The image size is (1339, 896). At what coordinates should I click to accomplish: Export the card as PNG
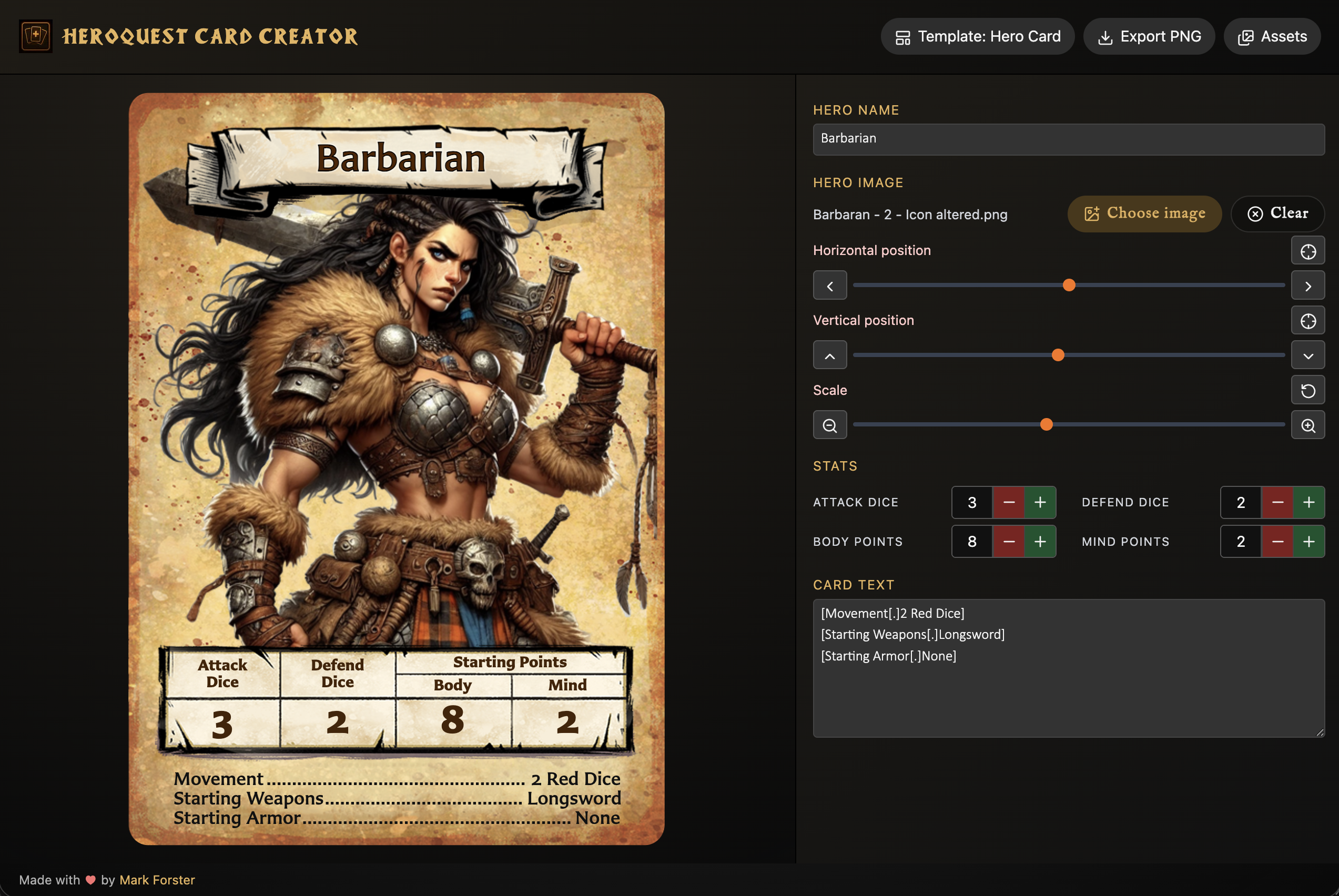tap(1149, 37)
